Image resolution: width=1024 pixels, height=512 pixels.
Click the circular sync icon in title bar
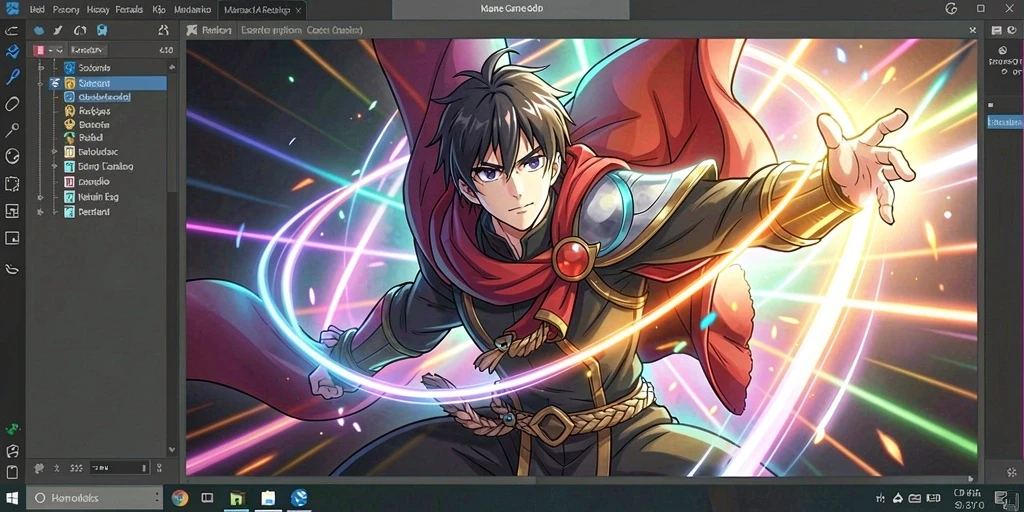tap(951, 8)
